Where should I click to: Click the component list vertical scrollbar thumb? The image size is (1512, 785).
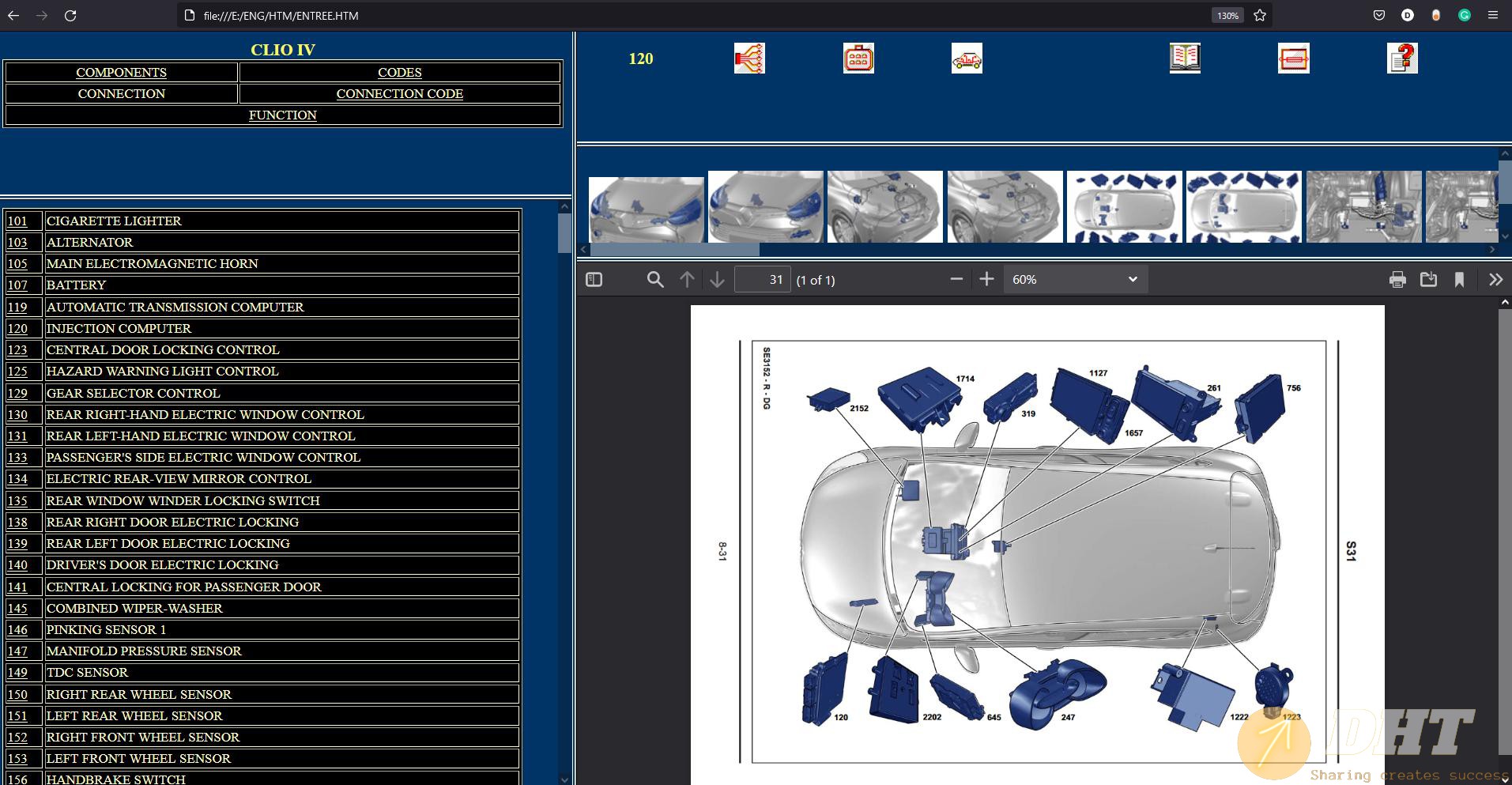pyautogui.click(x=564, y=233)
